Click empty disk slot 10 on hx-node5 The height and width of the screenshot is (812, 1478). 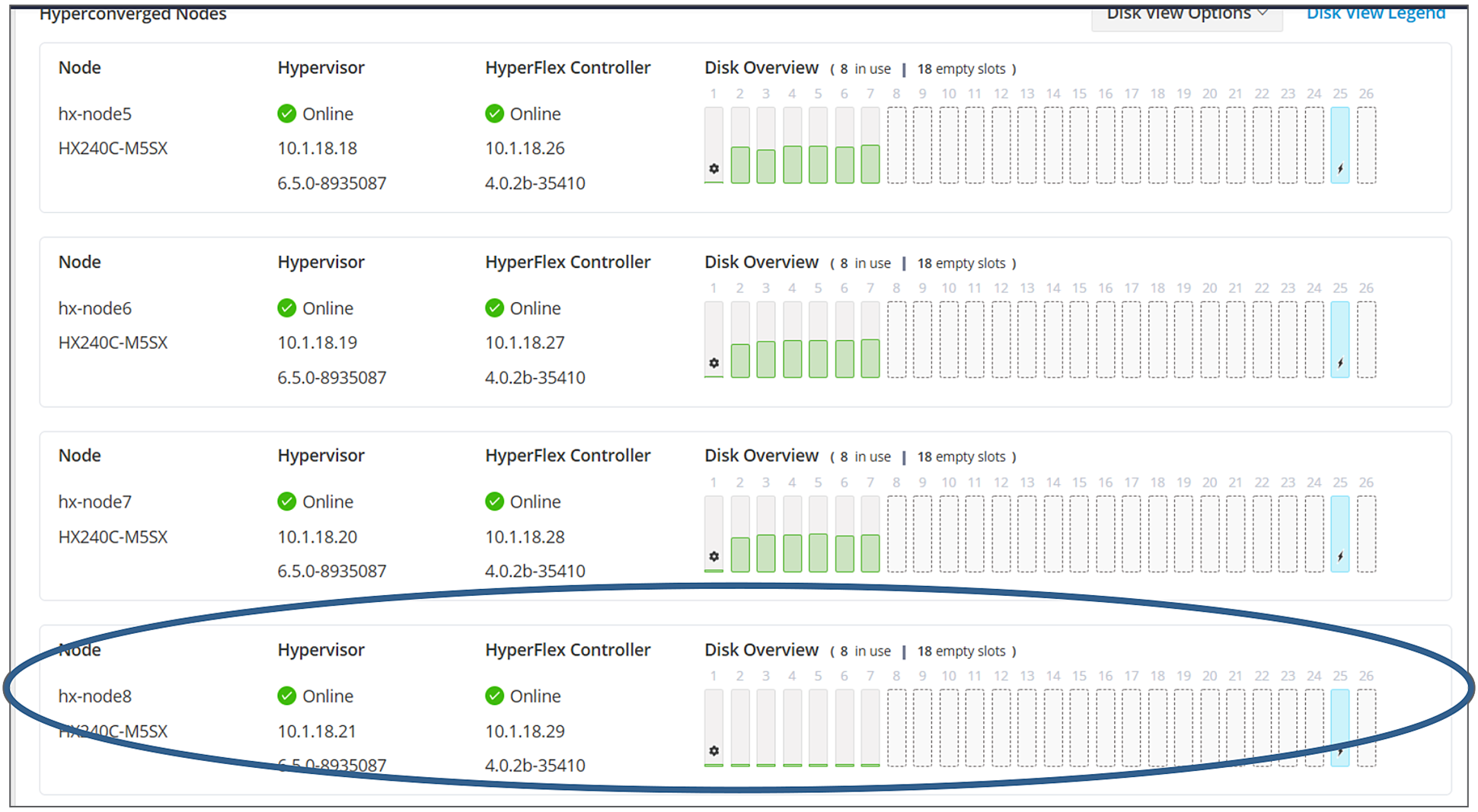pyautogui.click(x=949, y=145)
